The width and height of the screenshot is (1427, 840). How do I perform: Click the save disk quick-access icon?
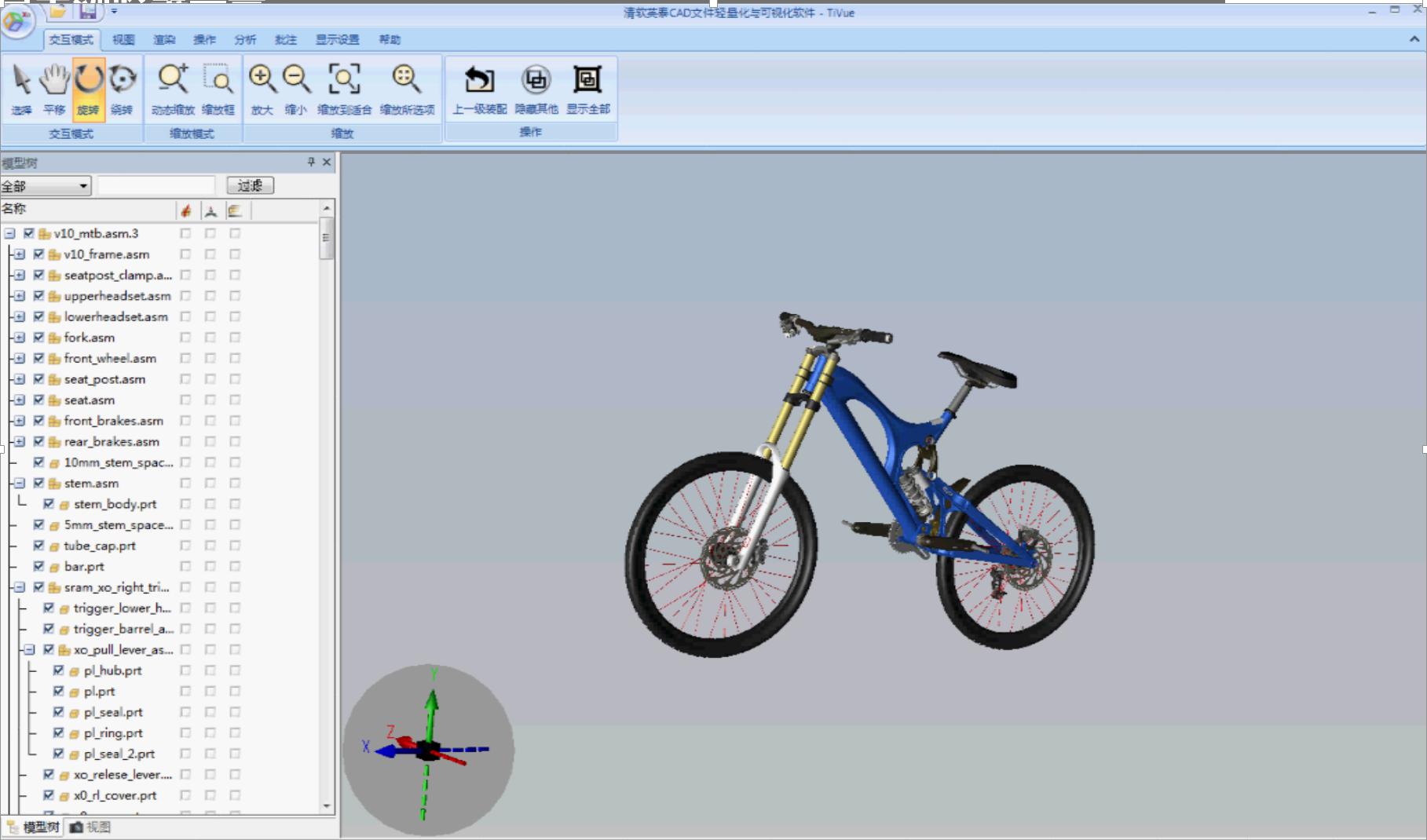pos(88,12)
